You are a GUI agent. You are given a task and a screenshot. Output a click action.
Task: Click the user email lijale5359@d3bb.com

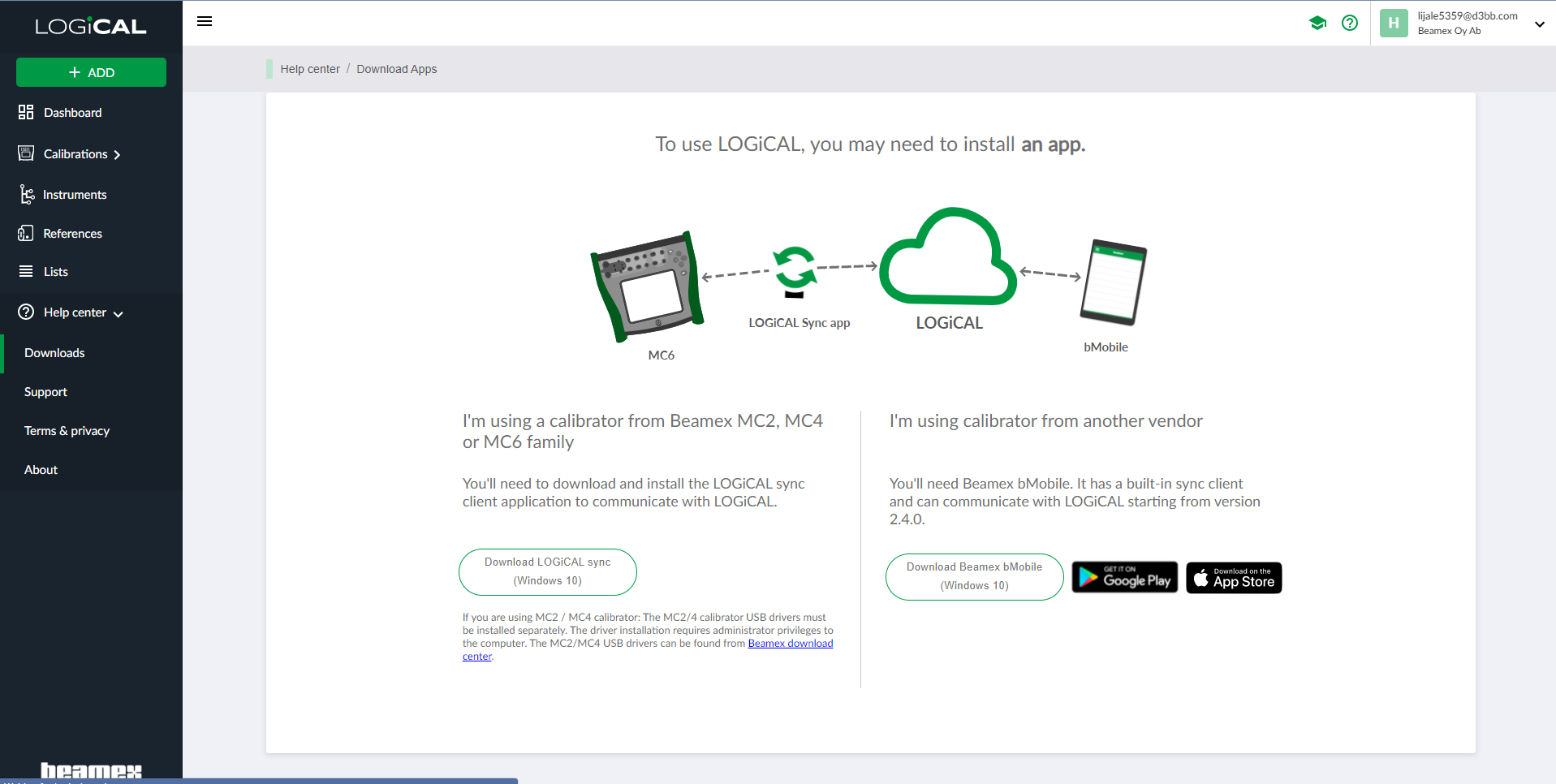1468,15
